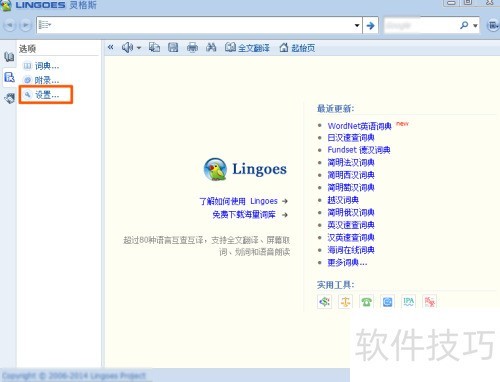Open the 附录... appendix option
This screenshot has width=500, height=382.
tap(41, 80)
